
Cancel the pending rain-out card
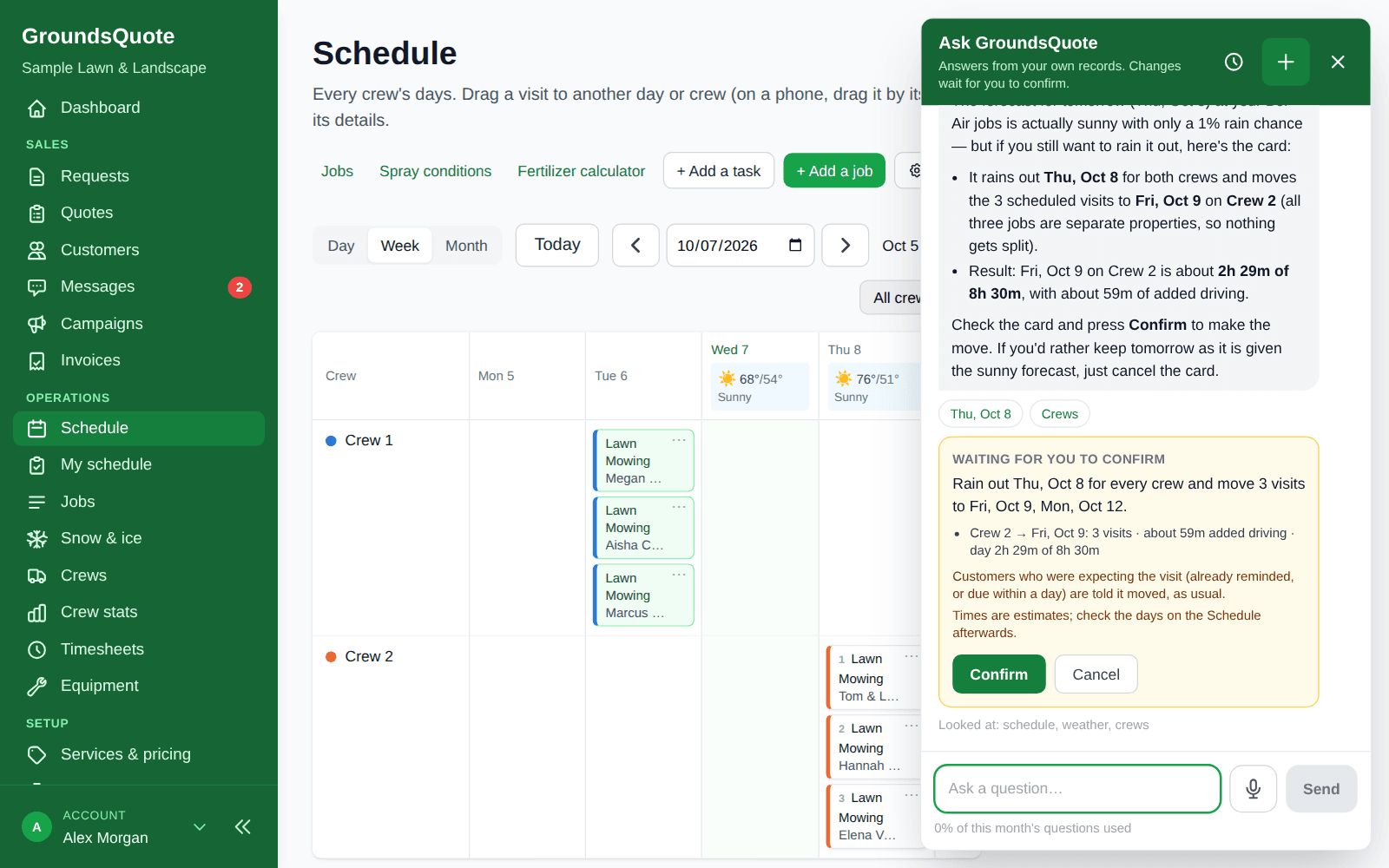tap(1096, 674)
